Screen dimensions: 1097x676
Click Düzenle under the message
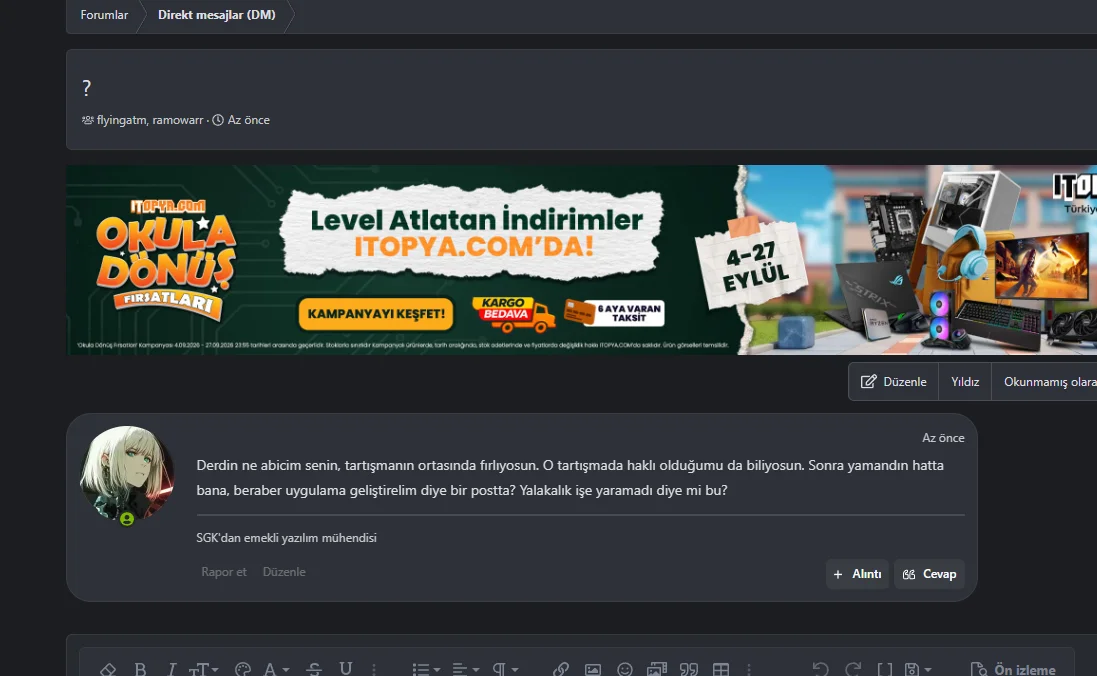pos(284,572)
